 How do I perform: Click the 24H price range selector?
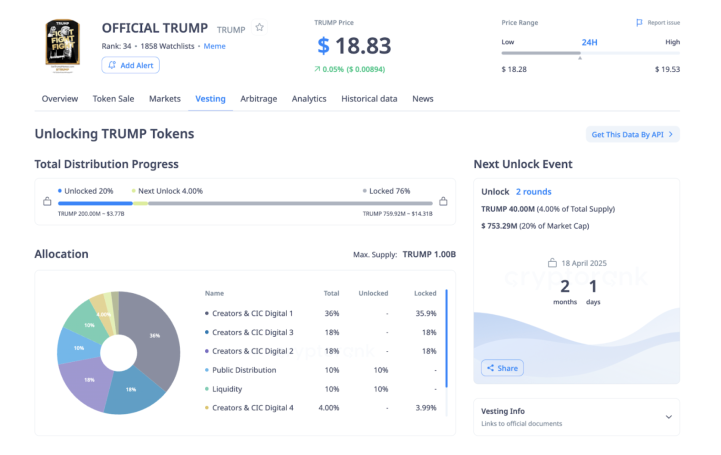[x=589, y=42]
